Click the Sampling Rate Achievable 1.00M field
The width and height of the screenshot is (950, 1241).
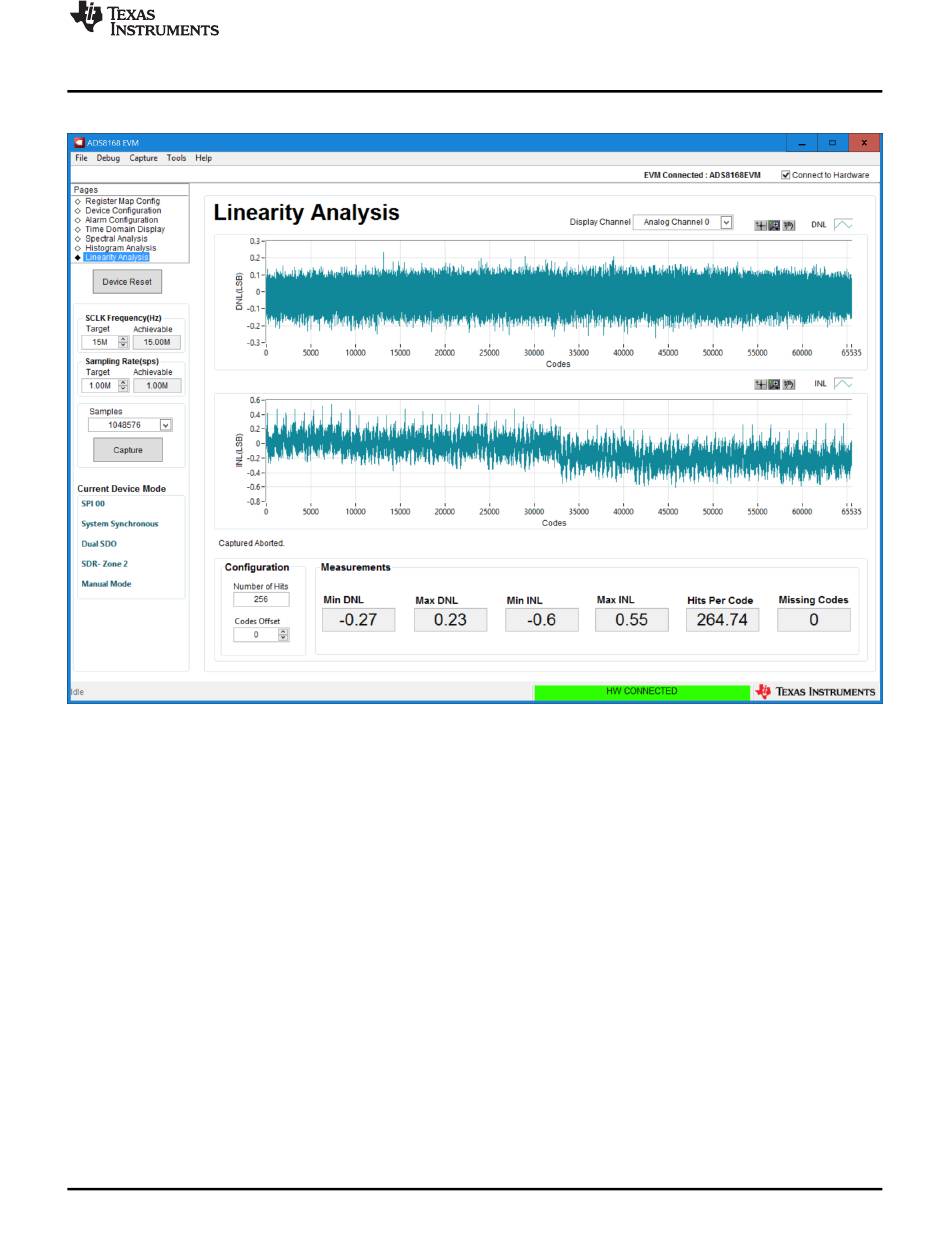point(157,385)
